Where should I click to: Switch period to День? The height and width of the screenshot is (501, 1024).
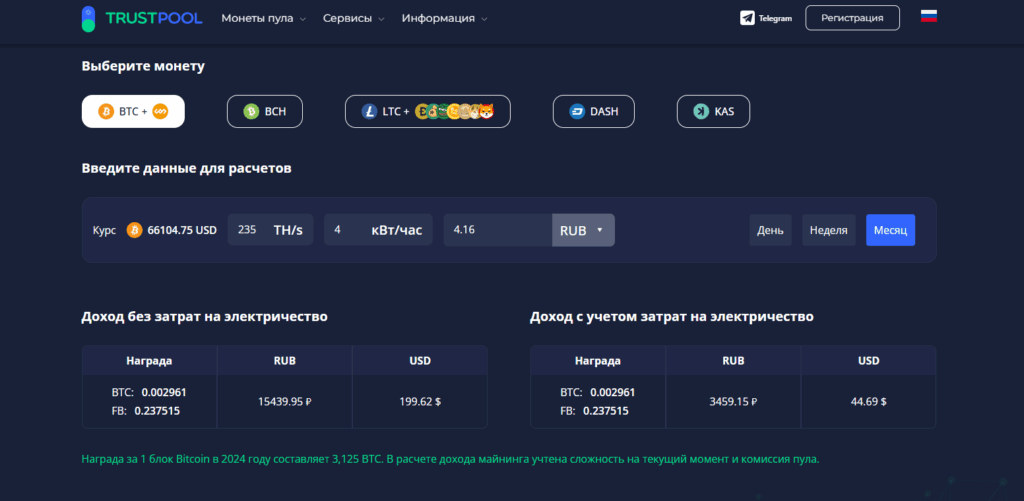coord(771,230)
